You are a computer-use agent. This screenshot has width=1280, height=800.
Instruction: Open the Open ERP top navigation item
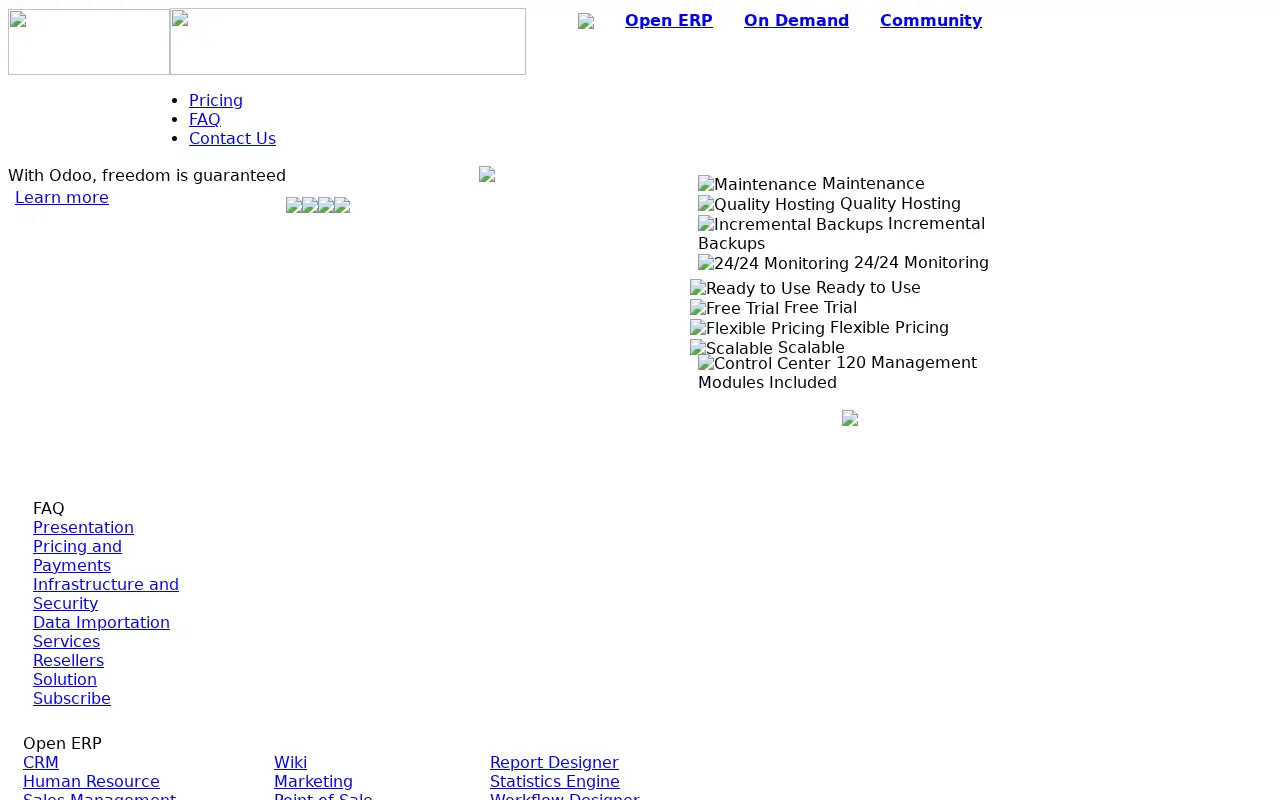[669, 20]
